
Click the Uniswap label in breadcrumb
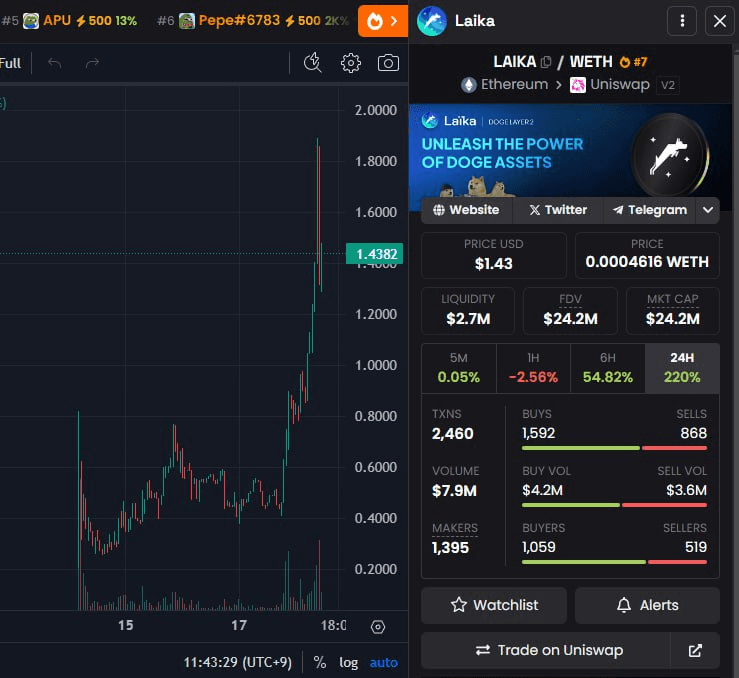(x=620, y=85)
